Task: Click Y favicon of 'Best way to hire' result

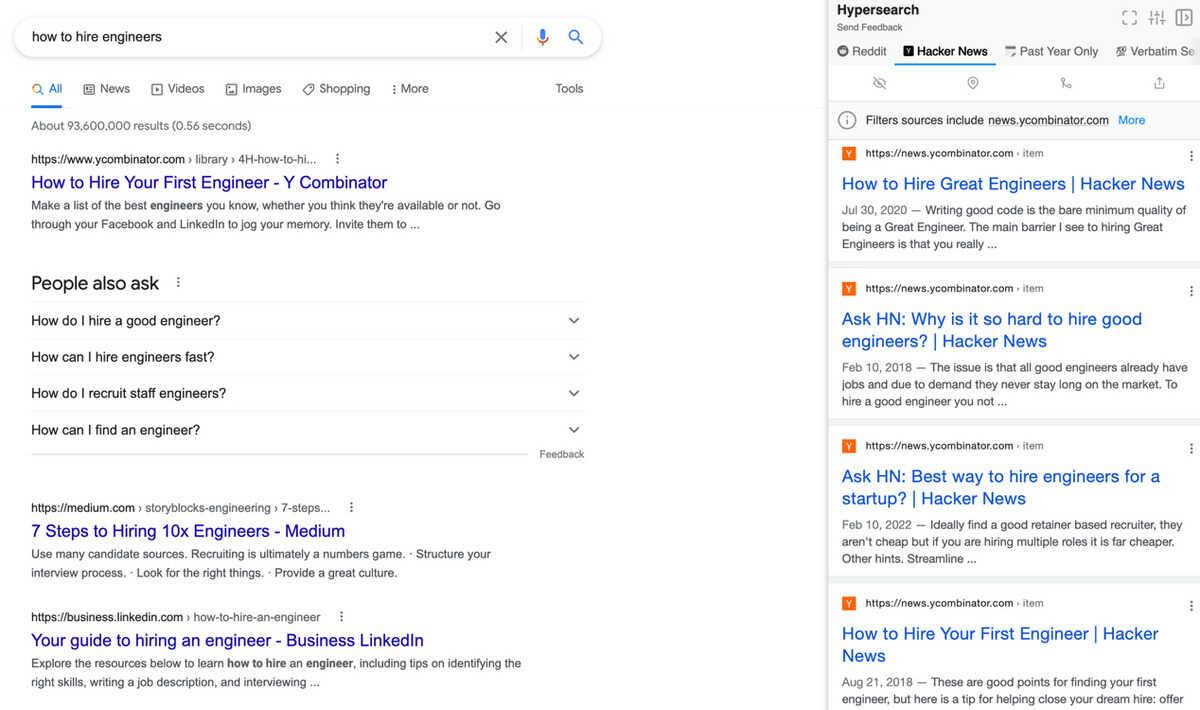Action: coord(849,446)
